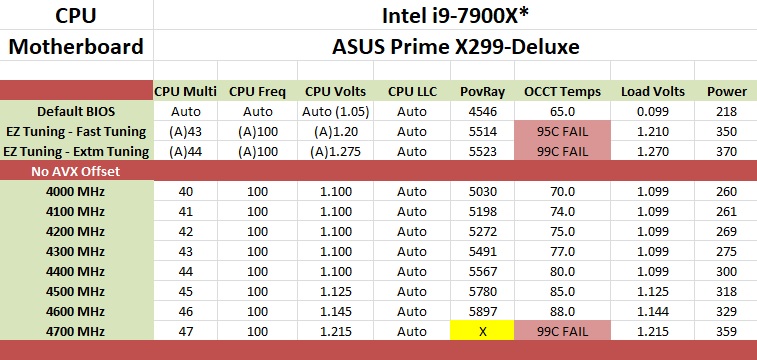The height and width of the screenshot is (360, 757).
Task: Click the Intel i9-7900X* header cell
Action: (455, 15)
